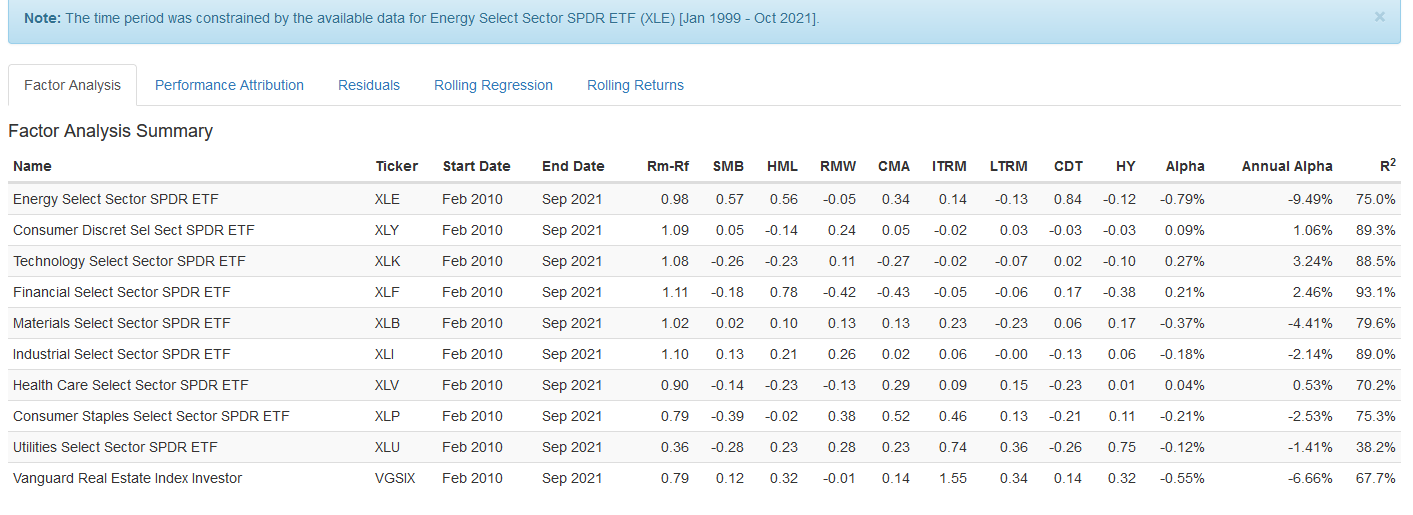The width and height of the screenshot is (1413, 515).
Task: Select Vanguard Real Estate Index Investor name
Action: click(127, 478)
